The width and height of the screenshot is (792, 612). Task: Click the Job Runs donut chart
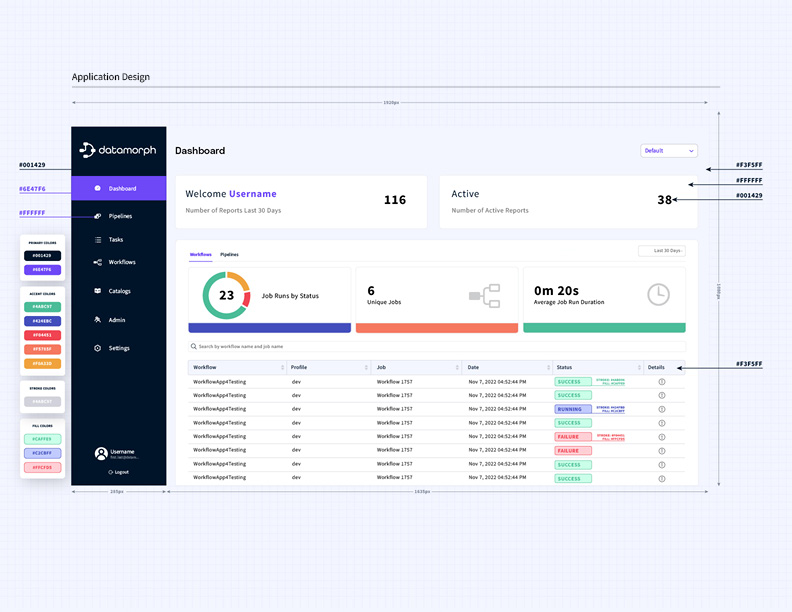click(226, 295)
